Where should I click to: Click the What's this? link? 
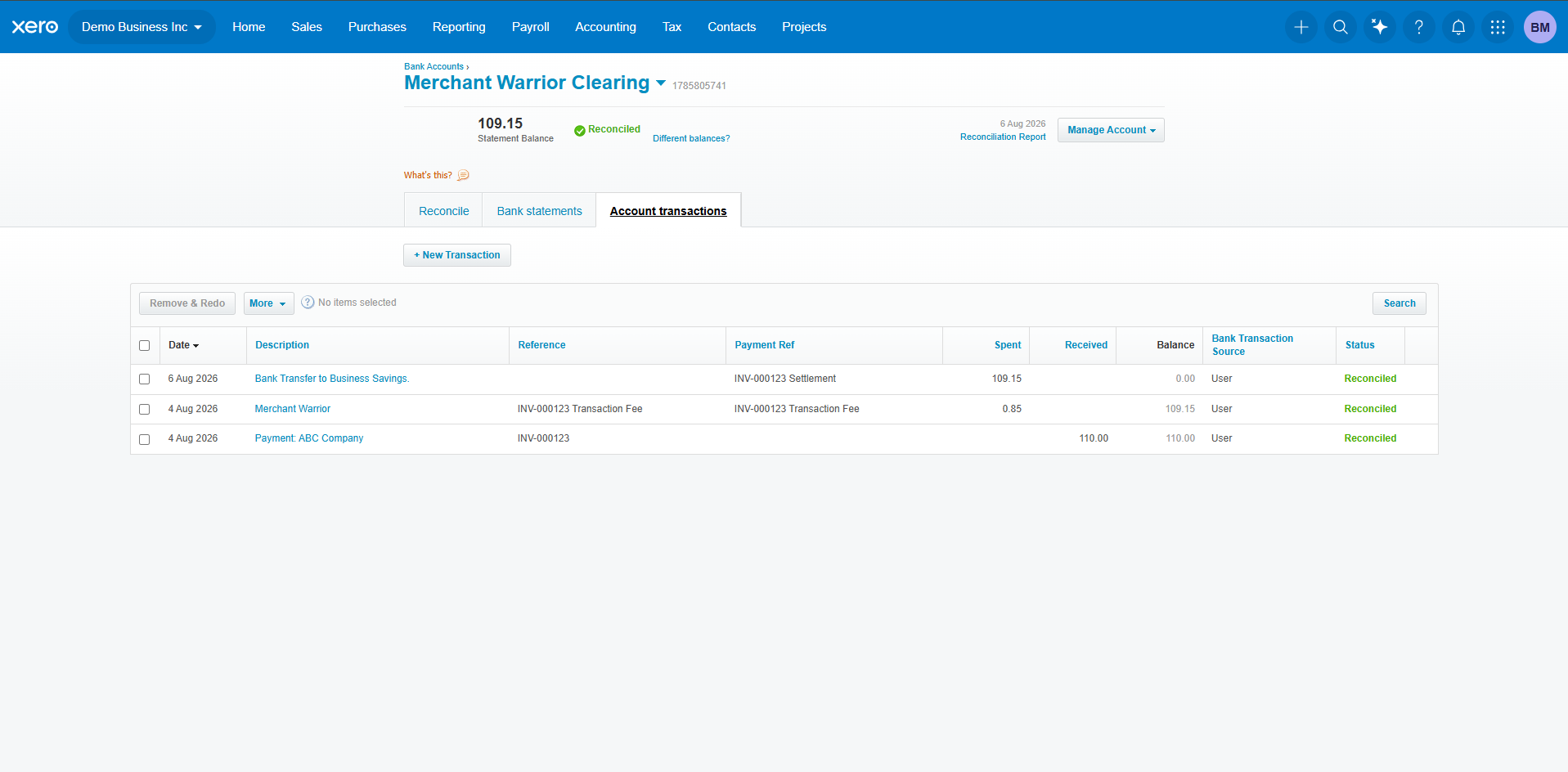click(428, 175)
